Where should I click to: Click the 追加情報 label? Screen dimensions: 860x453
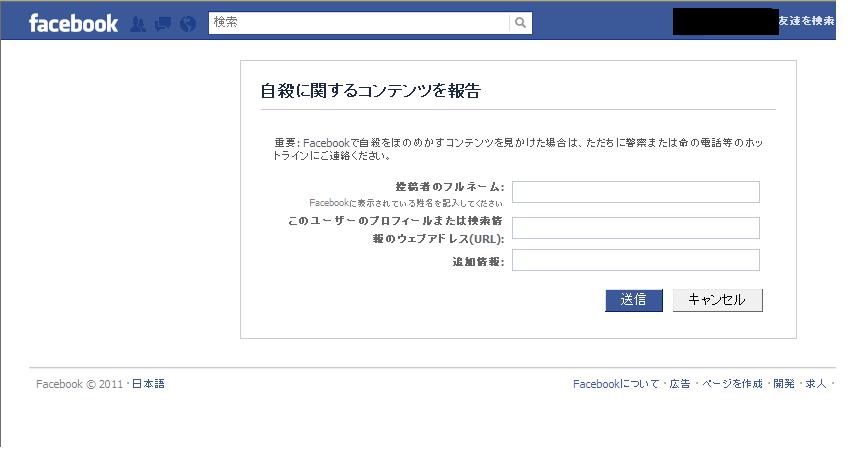[x=478, y=262]
